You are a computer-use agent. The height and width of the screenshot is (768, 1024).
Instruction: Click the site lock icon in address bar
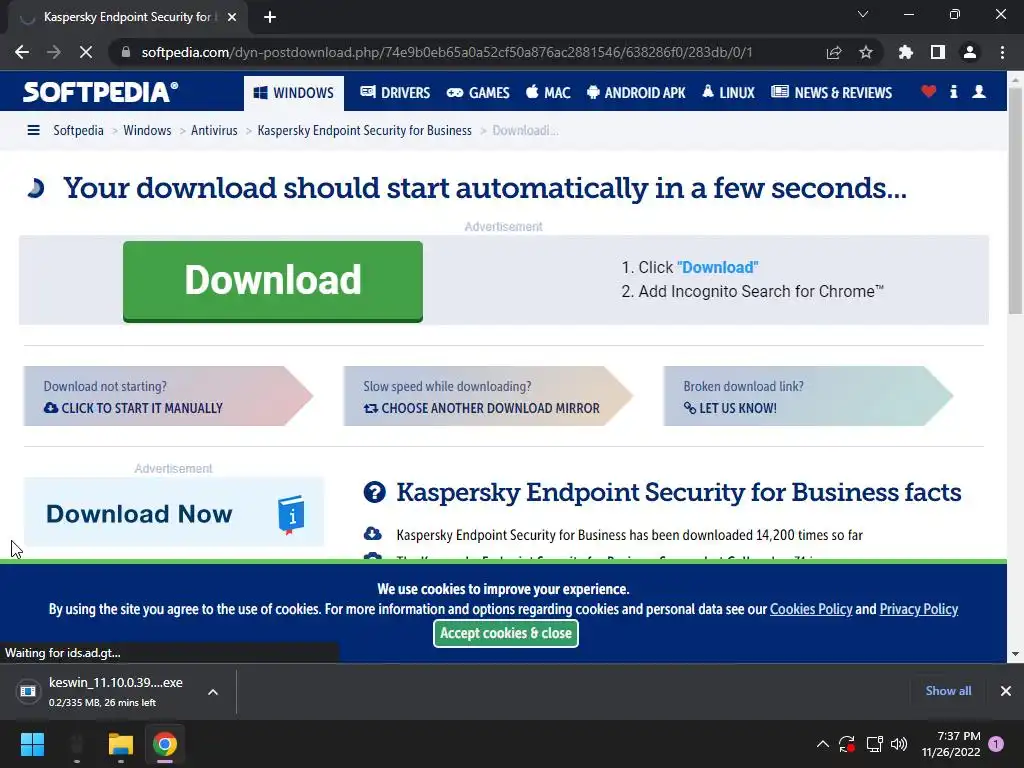click(126, 52)
